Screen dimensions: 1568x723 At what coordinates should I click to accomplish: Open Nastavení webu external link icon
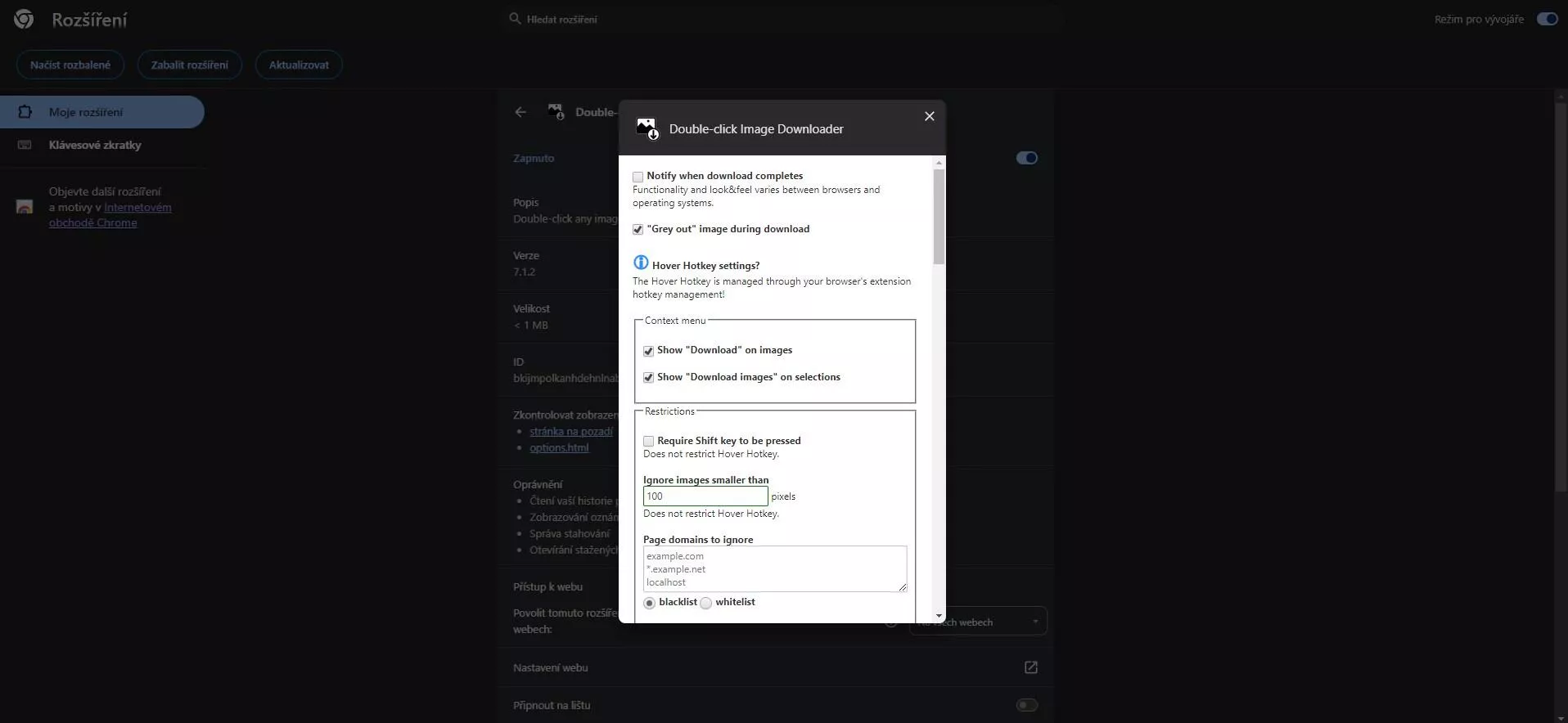pyautogui.click(x=1030, y=667)
